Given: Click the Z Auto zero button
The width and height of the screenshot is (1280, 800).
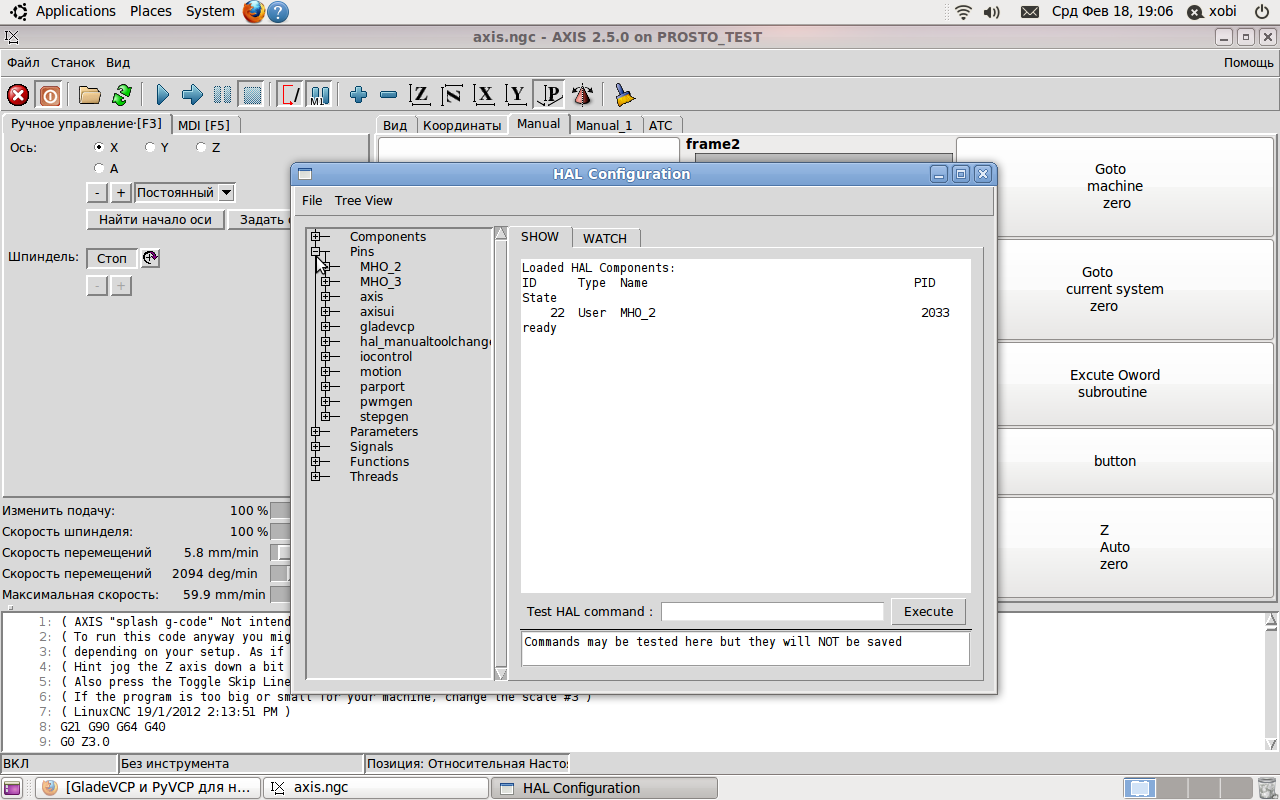Looking at the screenshot, I should click(x=1115, y=547).
